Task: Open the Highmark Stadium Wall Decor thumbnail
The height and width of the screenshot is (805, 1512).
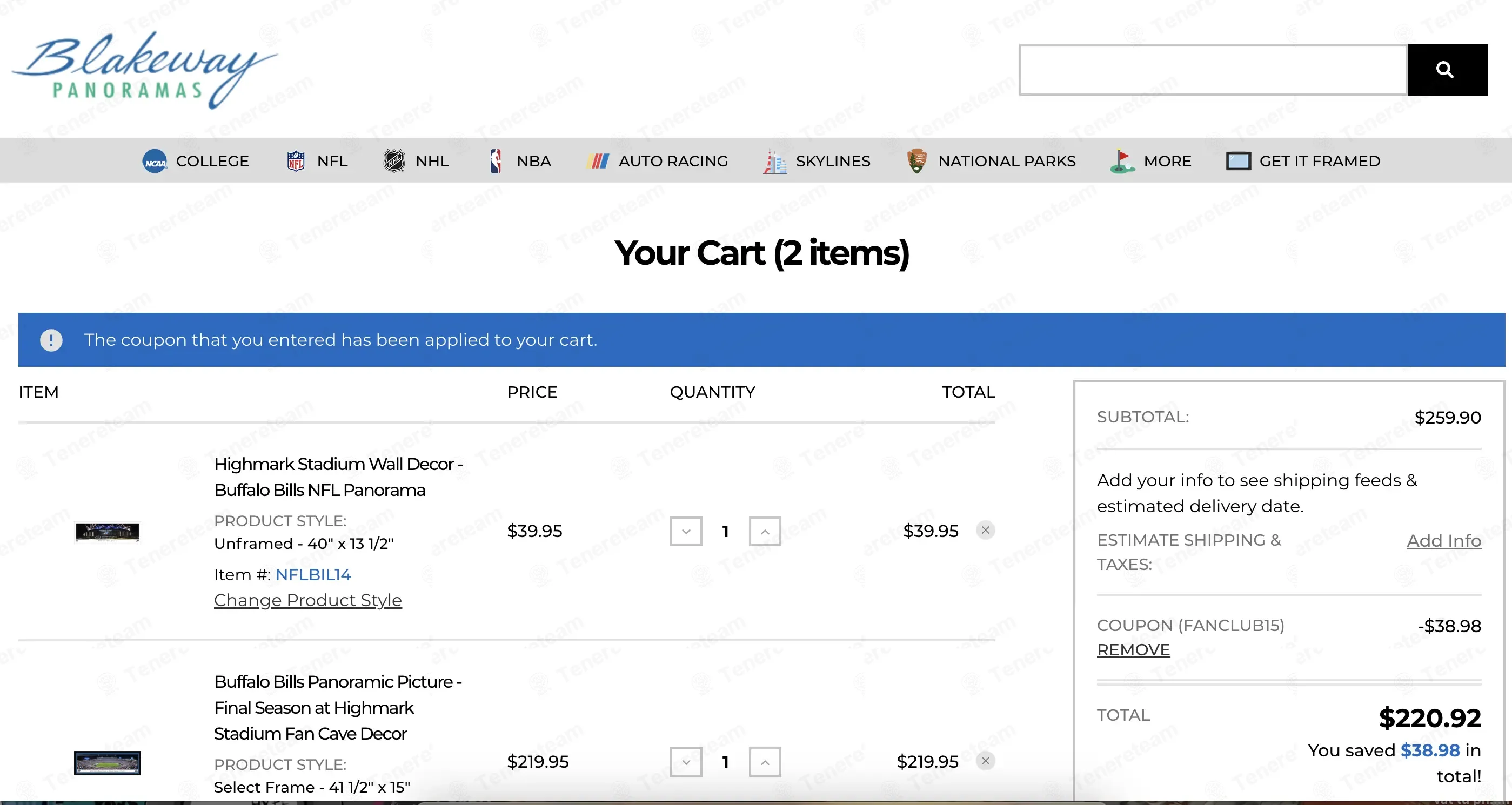Action: (x=108, y=532)
